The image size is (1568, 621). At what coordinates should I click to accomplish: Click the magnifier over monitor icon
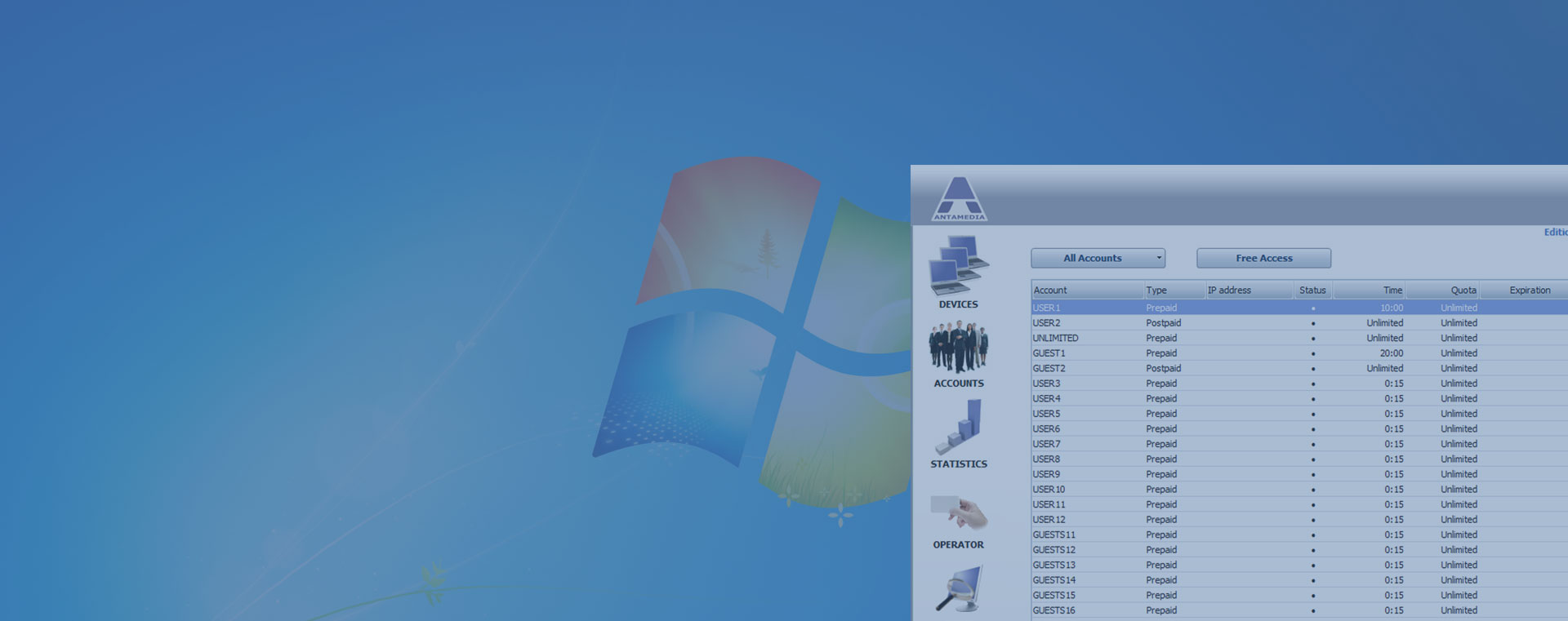(x=958, y=589)
